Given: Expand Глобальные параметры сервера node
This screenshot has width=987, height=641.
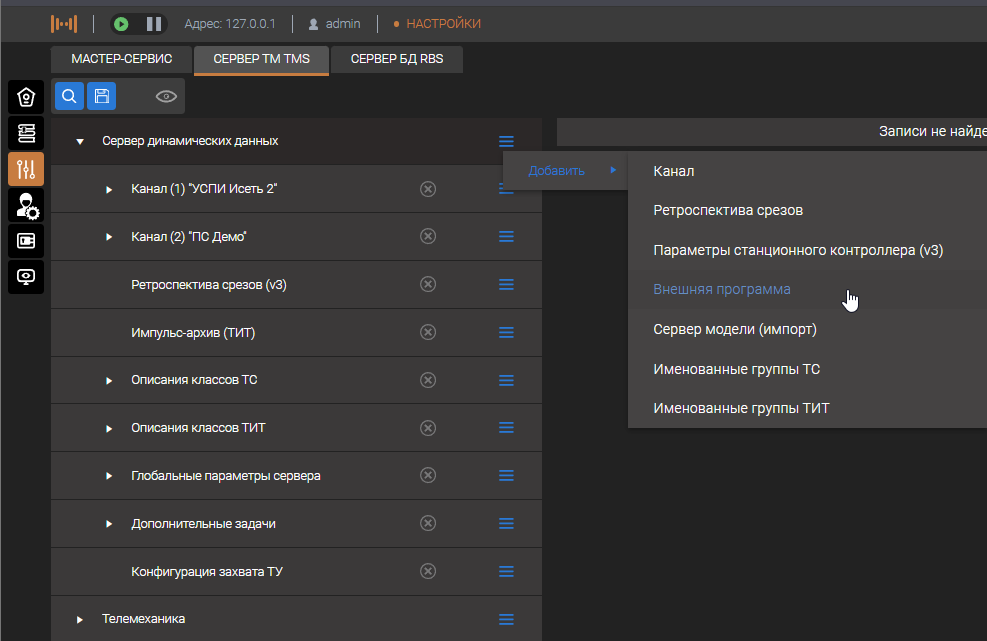Looking at the screenshot, I should pos(109,476).
